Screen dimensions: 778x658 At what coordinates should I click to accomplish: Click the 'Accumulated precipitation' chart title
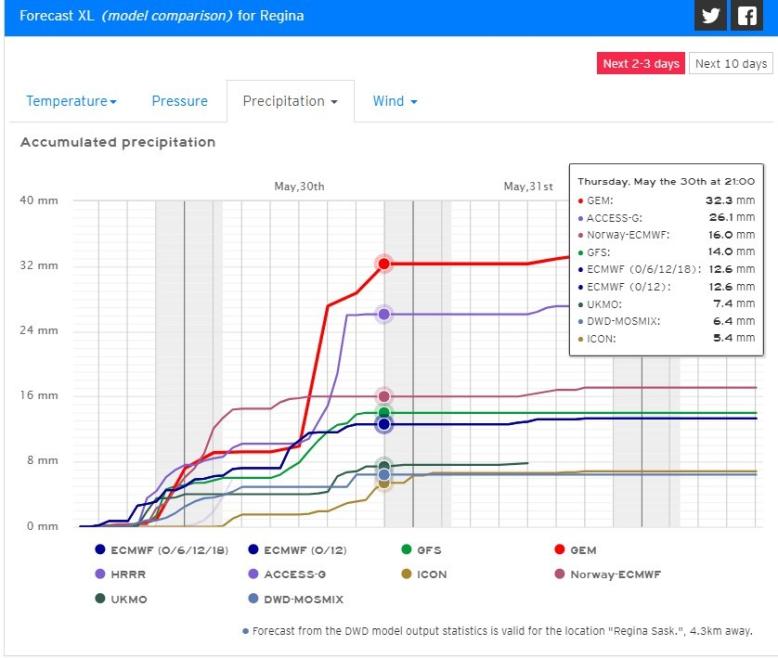(x=118, y=142)
